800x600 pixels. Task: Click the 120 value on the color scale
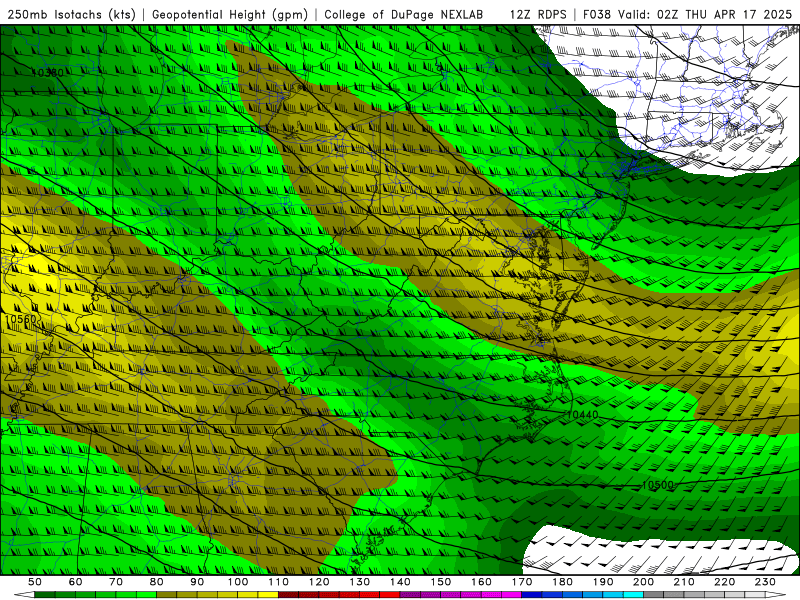coord(319,582)
